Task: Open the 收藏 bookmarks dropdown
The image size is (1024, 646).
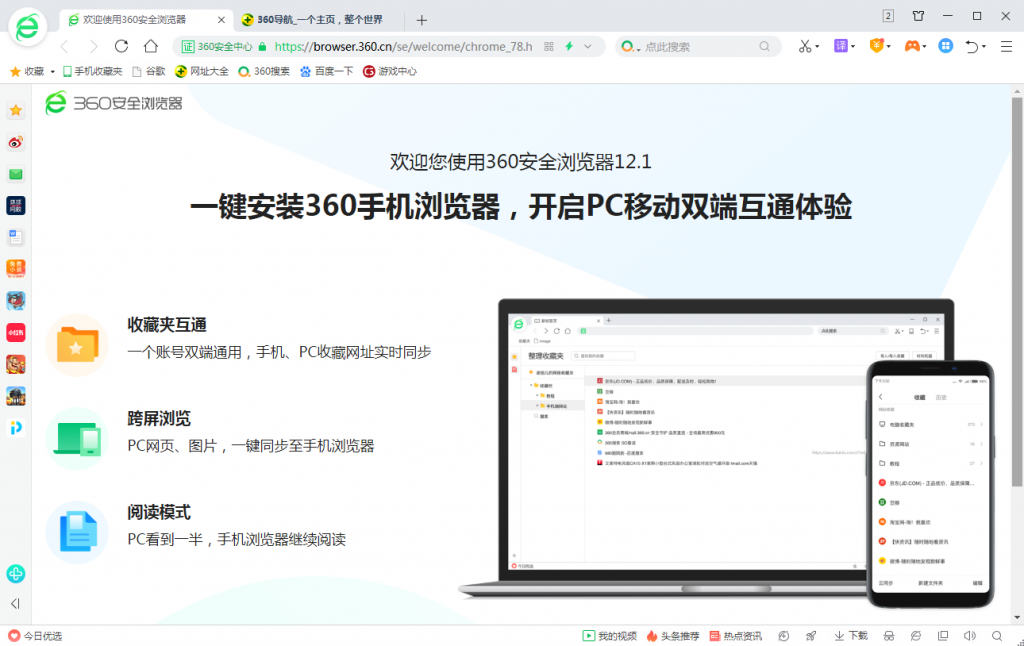Action: [34, 71]
